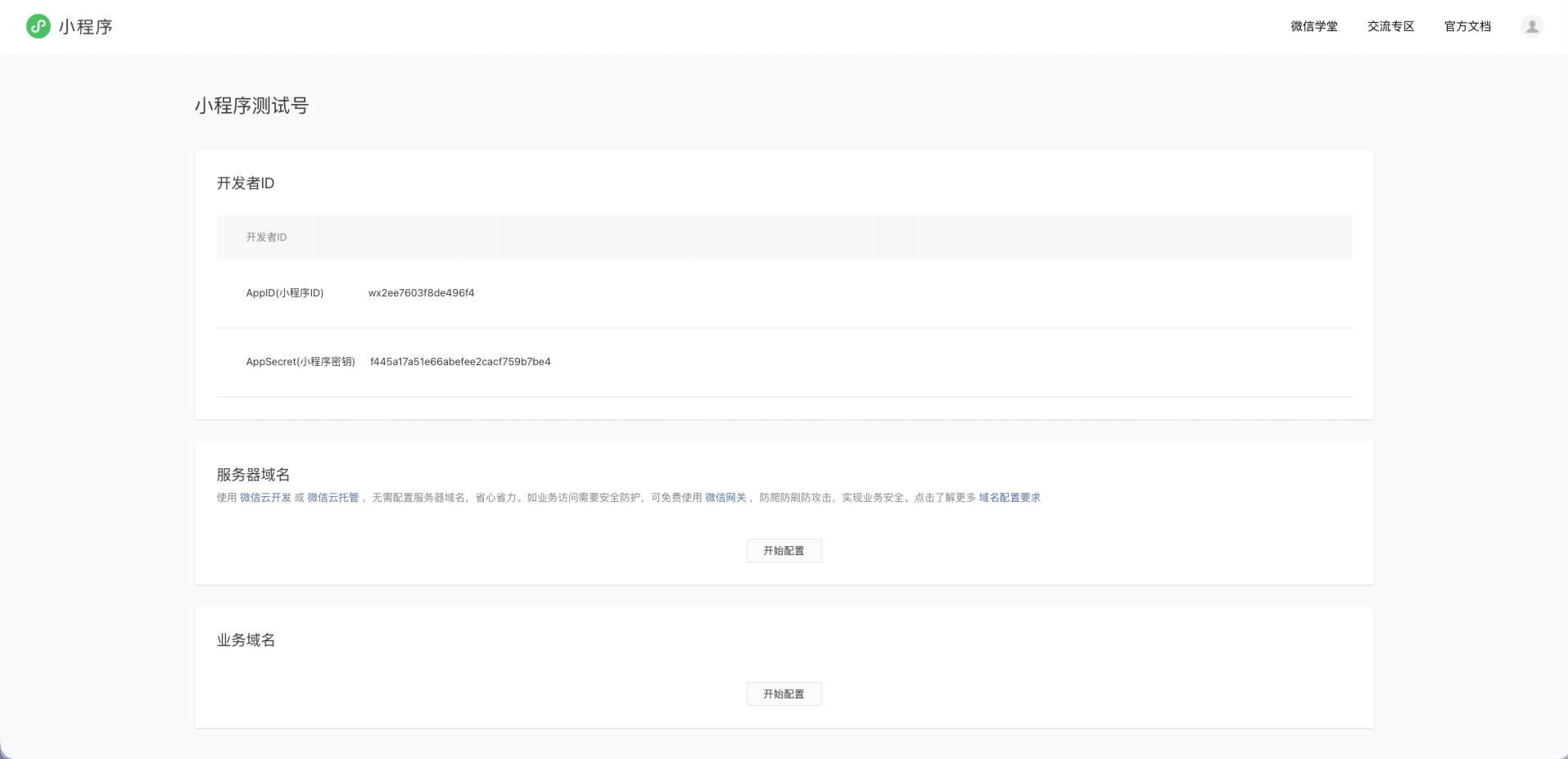The width and height of the screenshot is (1568, 759).
Task: Click the 服务器域名 section heading
Action: pyautogui.click(x=253, y=475)
